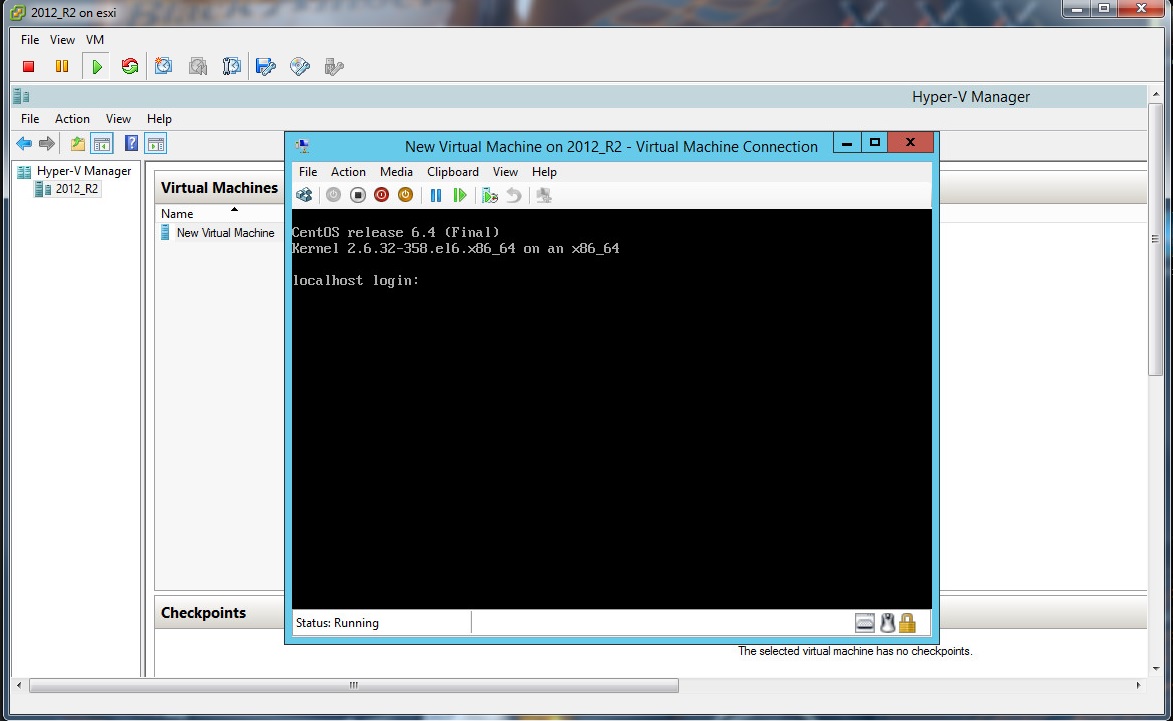
Task: Click the vertical scrollbar thumb at right edge
Action: (1156, 239)
